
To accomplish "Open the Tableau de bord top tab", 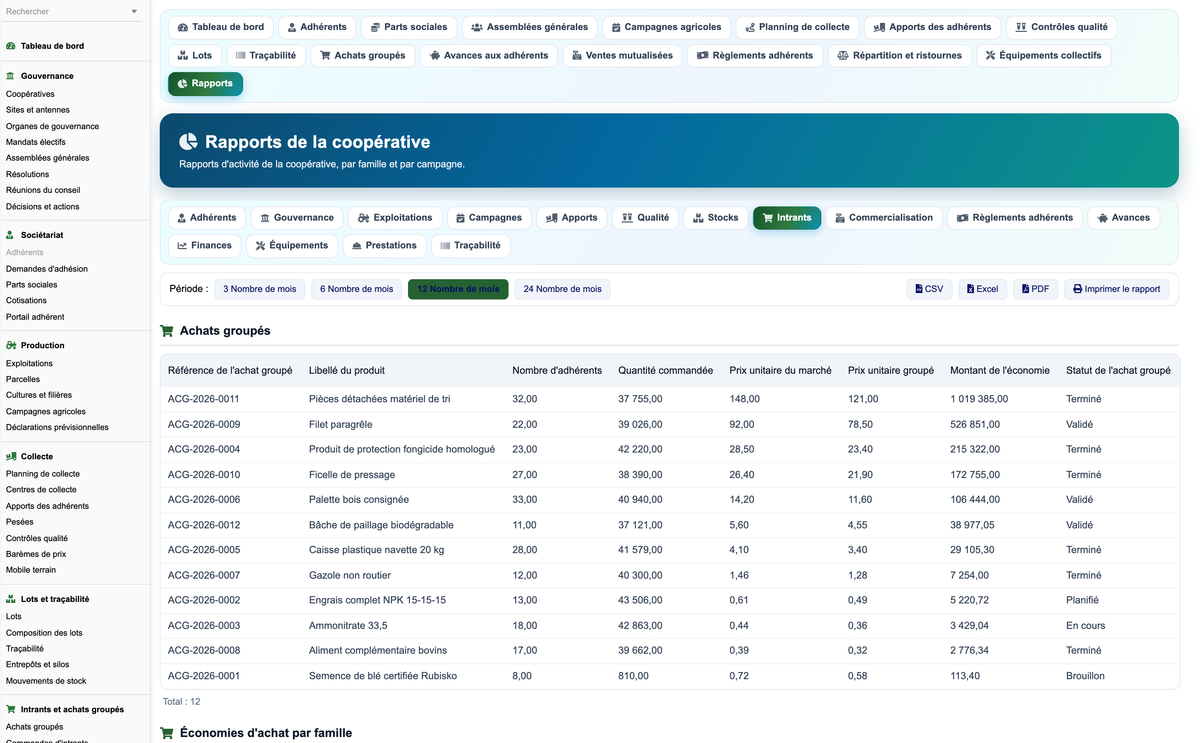I will pos(221,27).
